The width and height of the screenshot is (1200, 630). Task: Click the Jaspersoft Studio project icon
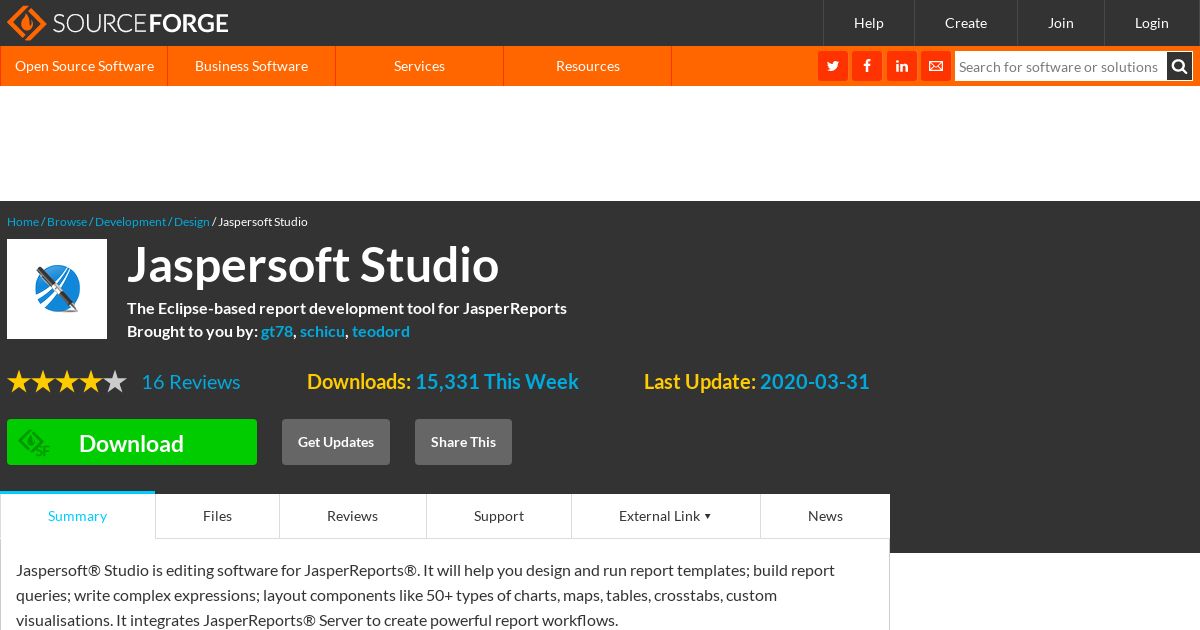click(57, 289)
